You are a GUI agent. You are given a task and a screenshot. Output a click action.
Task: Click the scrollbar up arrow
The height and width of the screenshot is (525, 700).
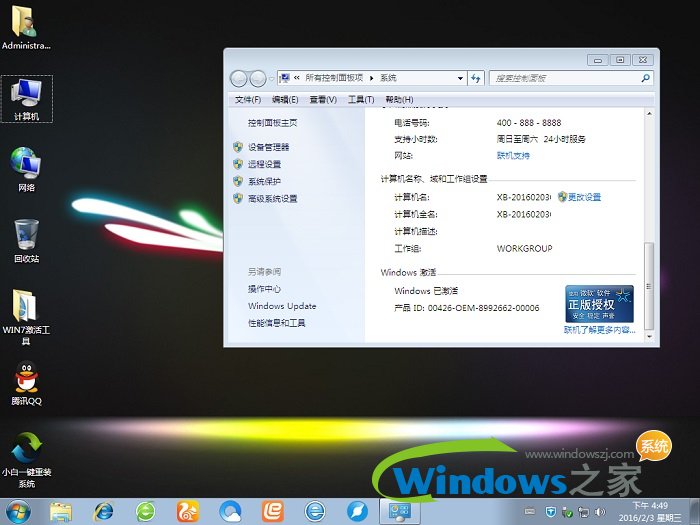[x=649, y=114]
